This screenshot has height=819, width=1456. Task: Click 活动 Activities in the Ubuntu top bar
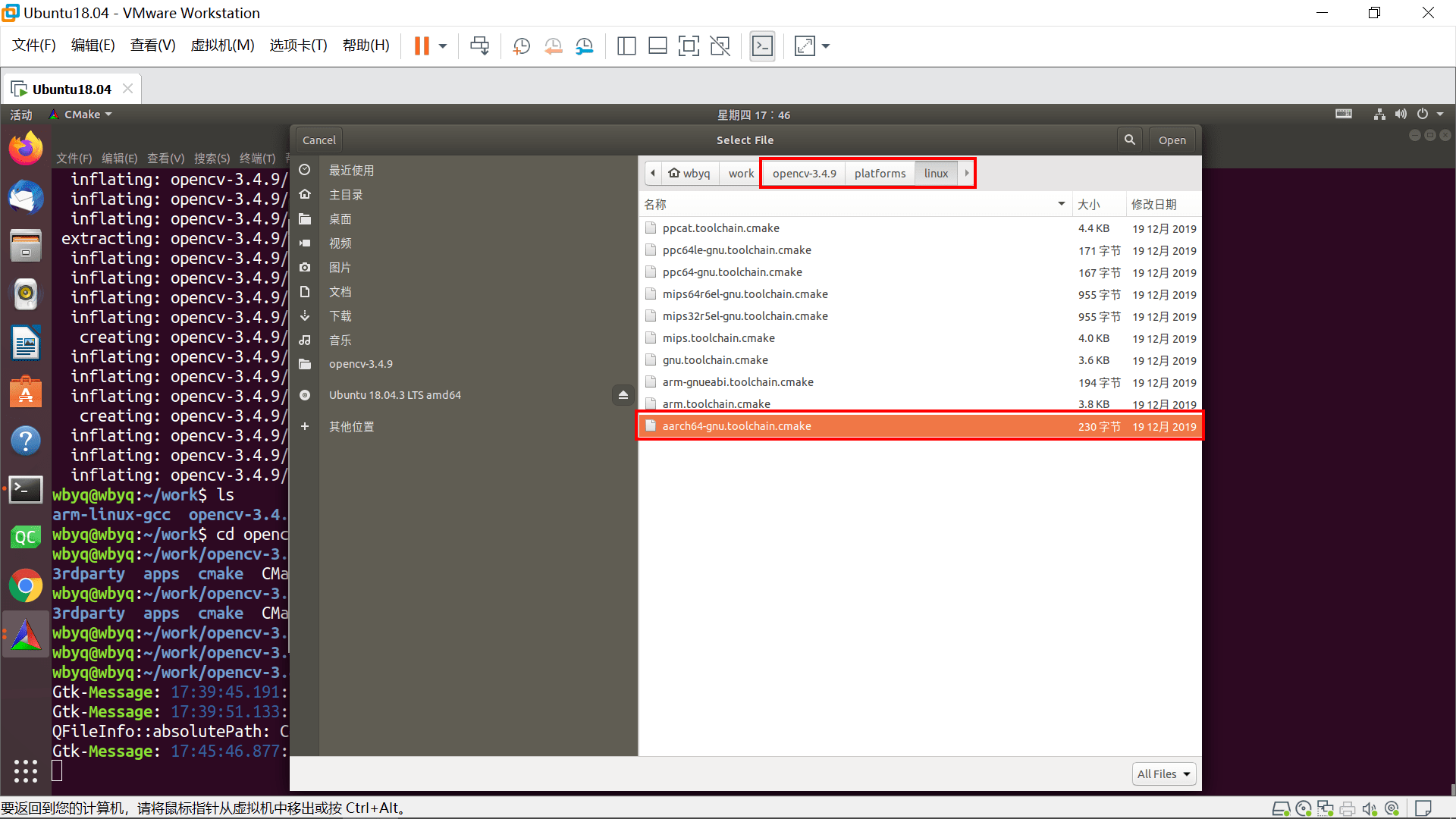coord(21,115)
